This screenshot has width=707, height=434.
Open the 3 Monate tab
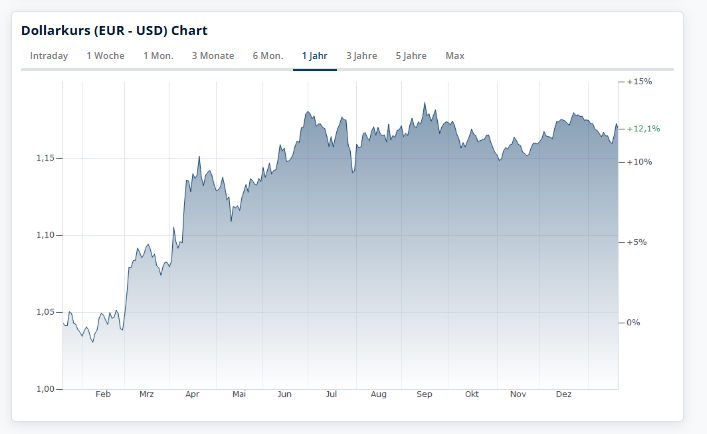tap(213, 56)
